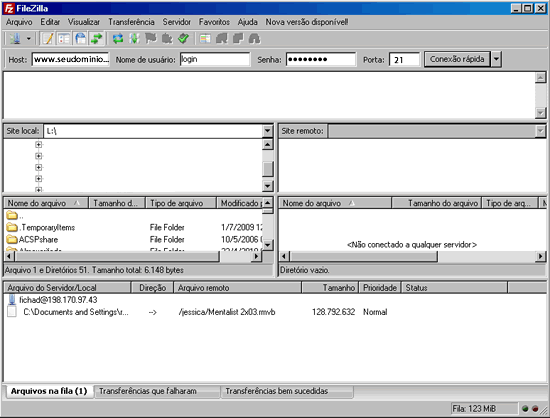Click remote path /jessica/Mentalist 2x03.mvb
The height and width of the screenshot is (418, 550).
pos(227,312)
